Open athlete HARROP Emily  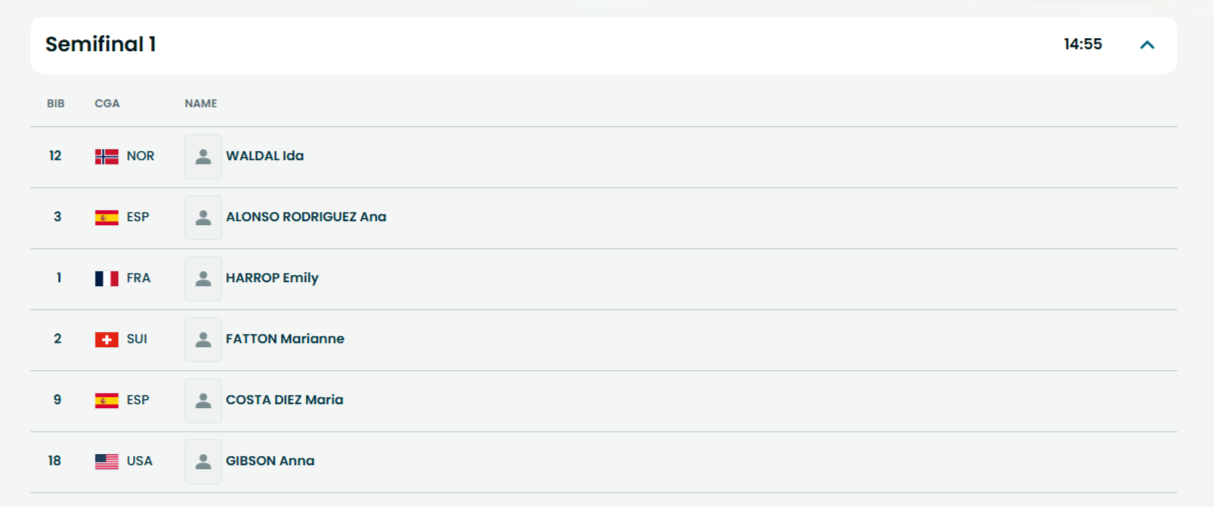click(x=272, y=278)
